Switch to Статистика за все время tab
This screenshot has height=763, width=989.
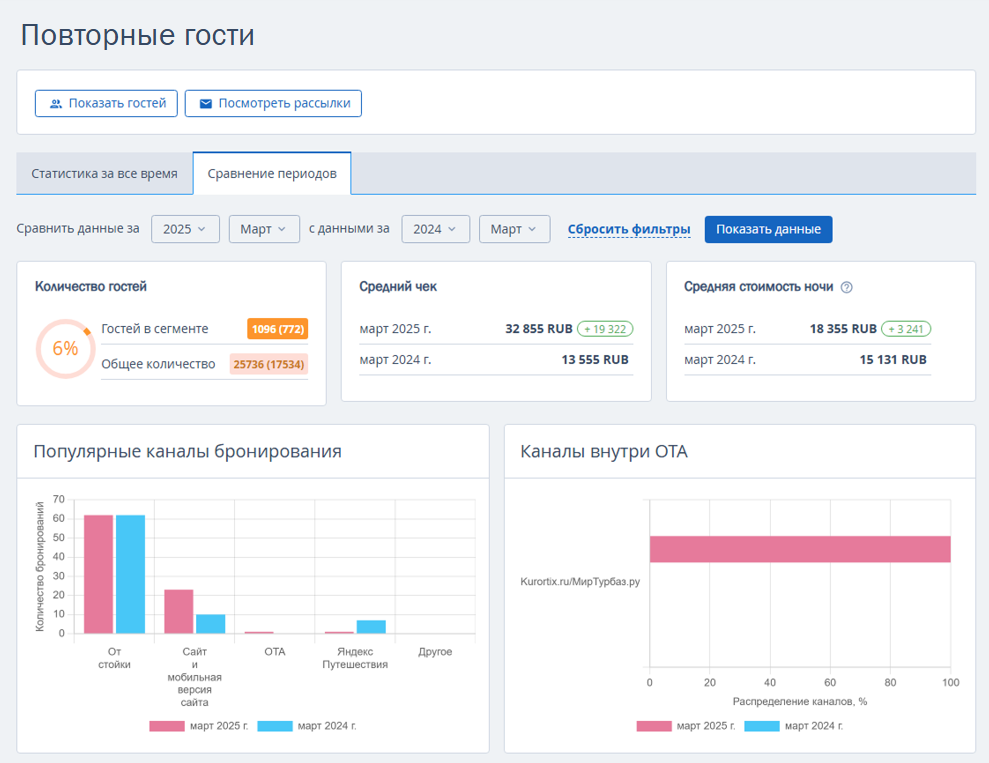pyautogui.click(x=104, y=174)
